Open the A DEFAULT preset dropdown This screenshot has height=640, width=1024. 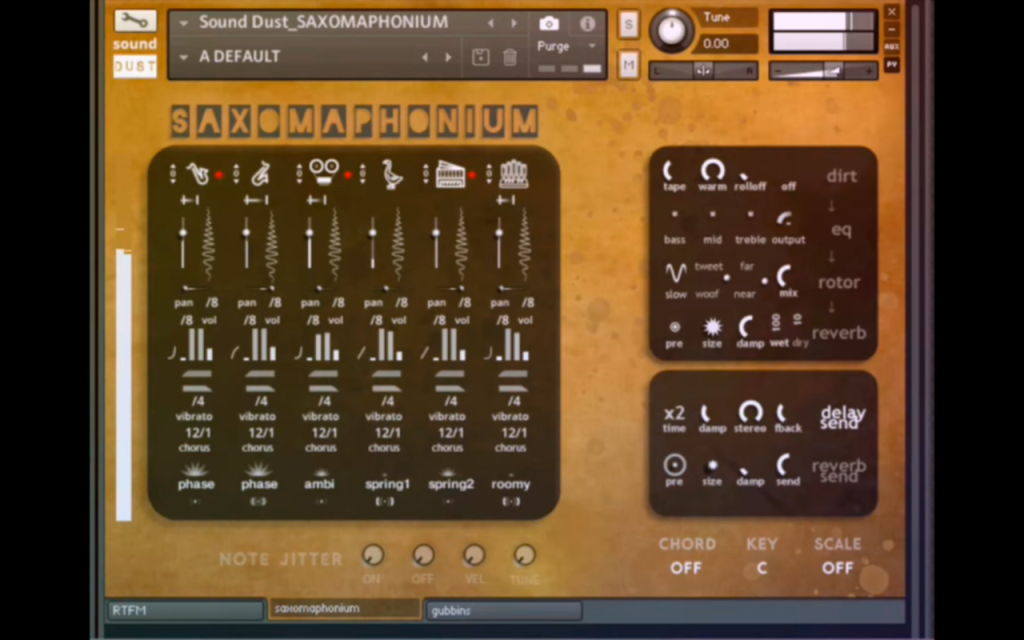point(184,57)
